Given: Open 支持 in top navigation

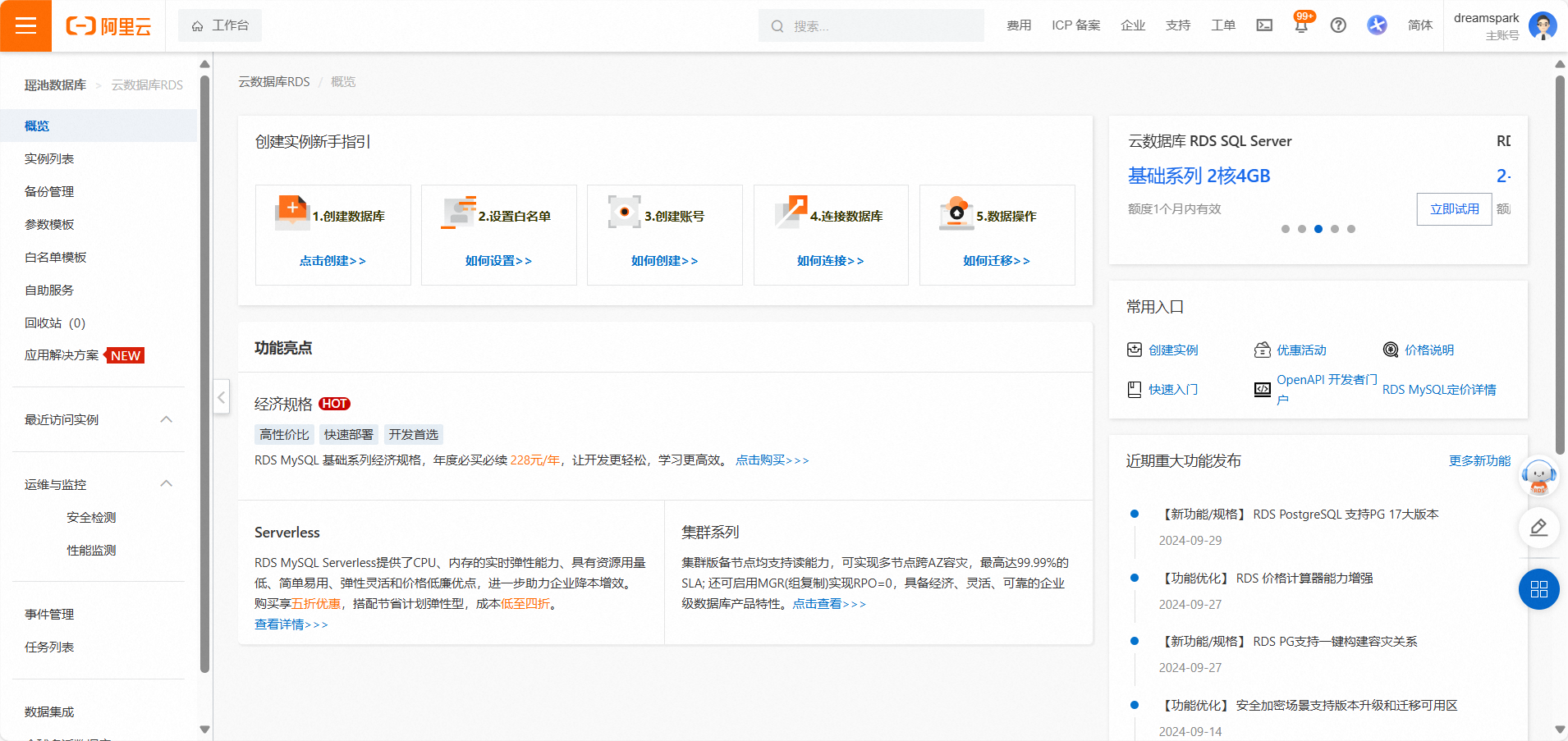Looking at the screenshot, I should point(1178,25).
